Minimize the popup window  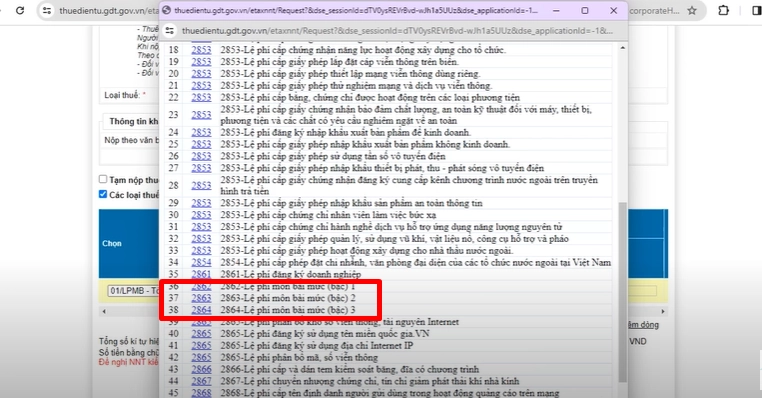pos(556,10)
